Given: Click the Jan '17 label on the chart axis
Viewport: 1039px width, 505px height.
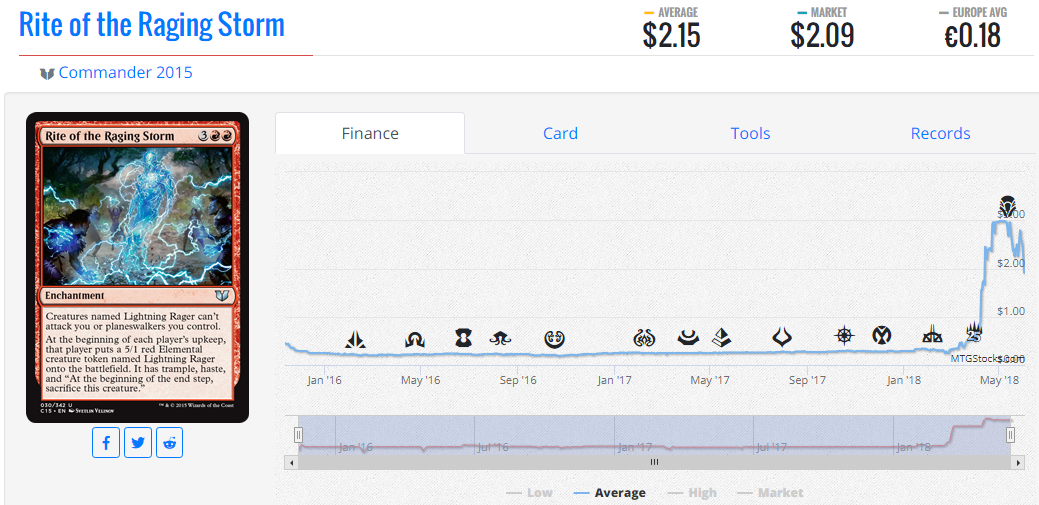Looking at the screenshot, I should pos(614,380).
